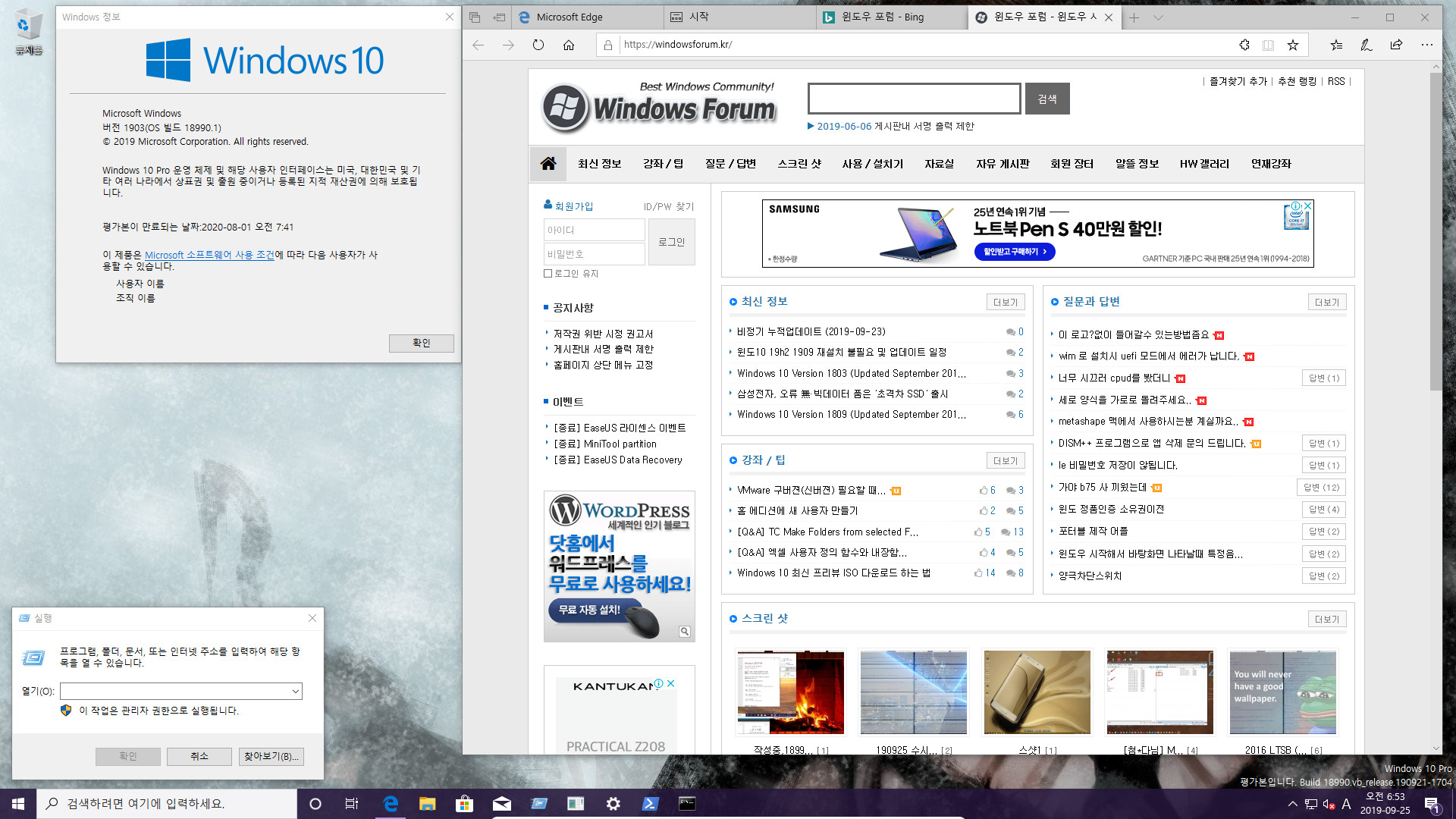Switch to the 윈도우 포럼 - Bing tab
The height and width of the screenshot is (819, 1456).
point(893,17)
